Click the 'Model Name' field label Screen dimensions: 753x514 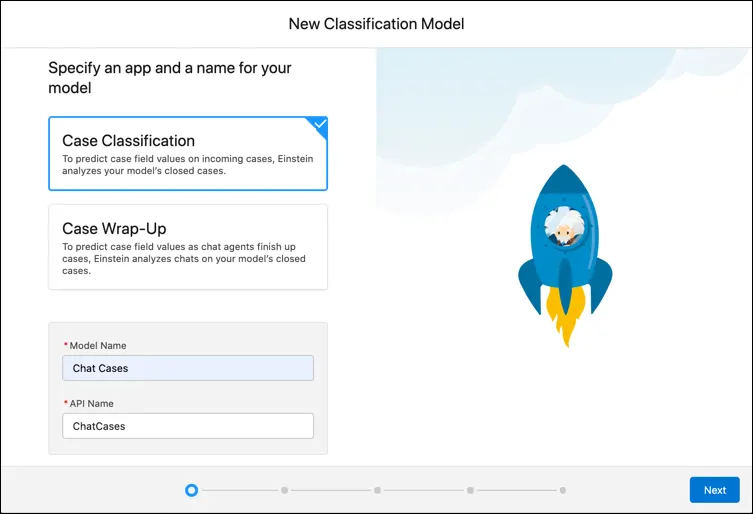tap(97, 345)
